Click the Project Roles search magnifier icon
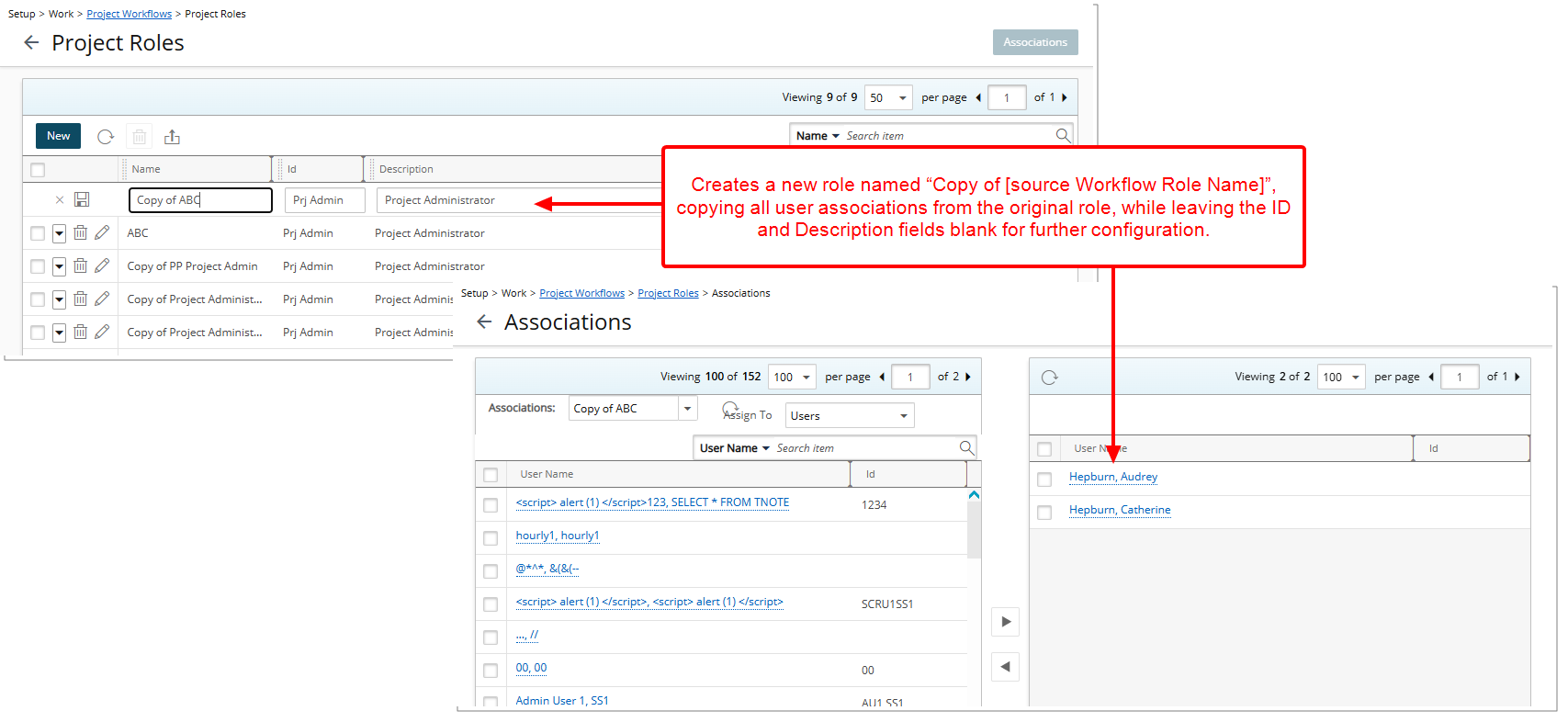The width and height of the screenshot is (1568, 722). tap(1063, 135)
